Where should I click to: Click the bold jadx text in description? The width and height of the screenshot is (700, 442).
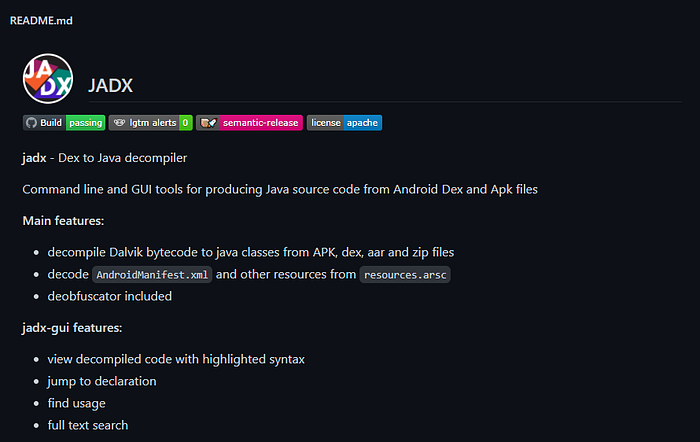point(34,158)
